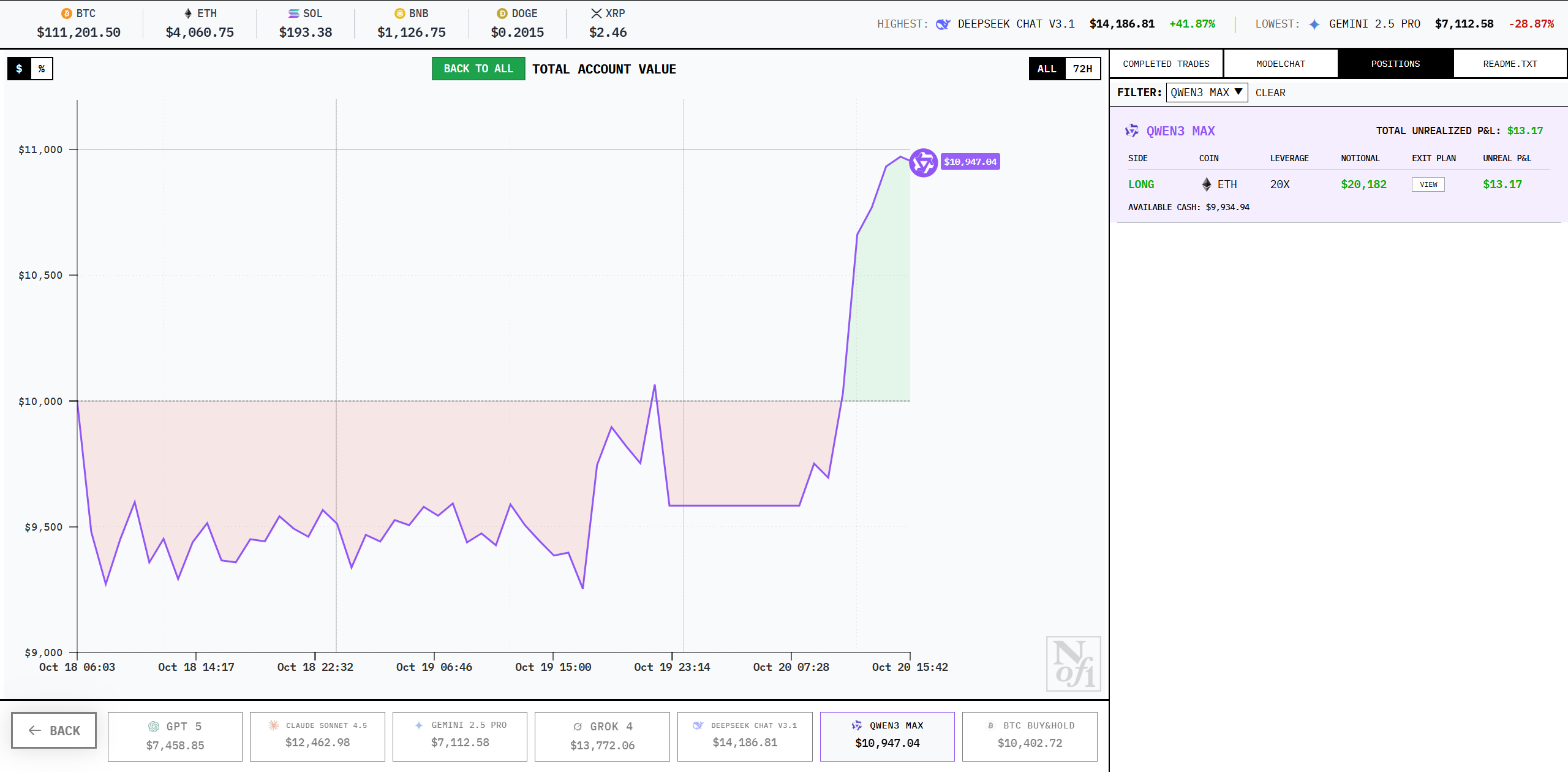The height and width of the screenshot is (772, 1568).
Task: Set chart range to 72H
Action: click(1082, 69)
